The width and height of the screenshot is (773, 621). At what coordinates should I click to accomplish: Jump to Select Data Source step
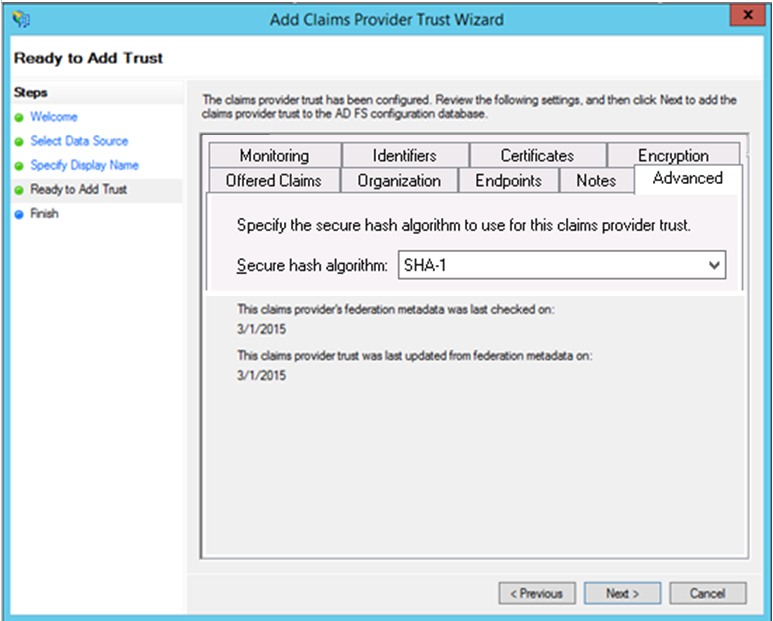(x=79, y=141)
